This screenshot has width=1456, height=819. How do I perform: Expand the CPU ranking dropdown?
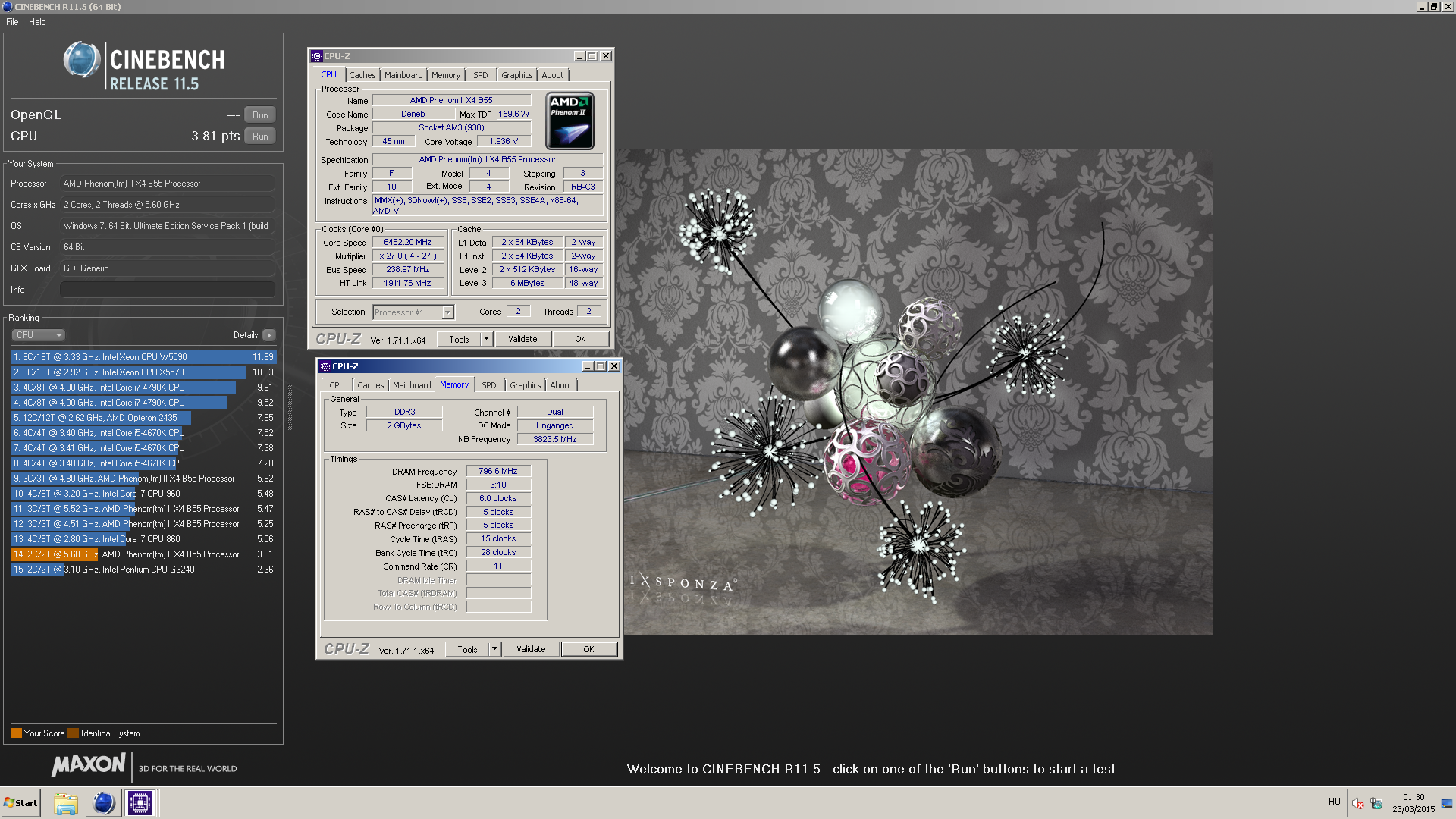tap(38, 335)
